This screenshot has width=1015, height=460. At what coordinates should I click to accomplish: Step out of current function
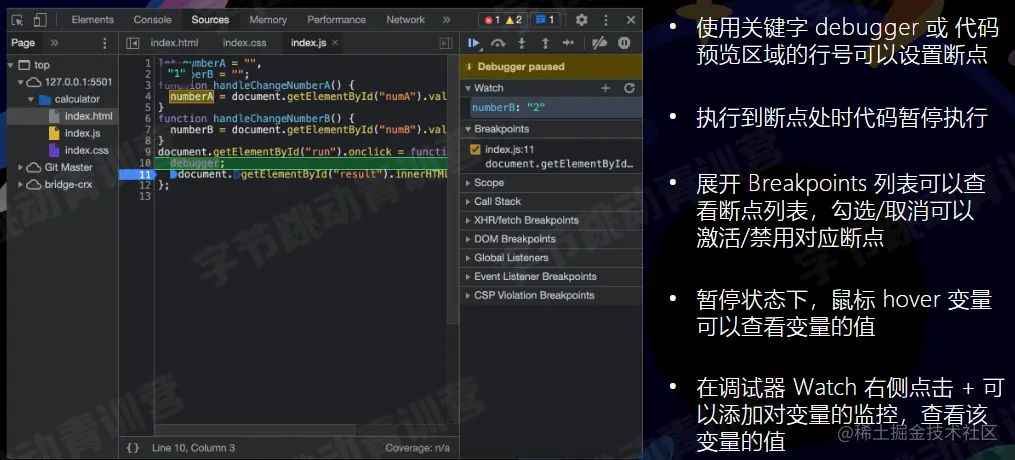[x=545, y=43]
